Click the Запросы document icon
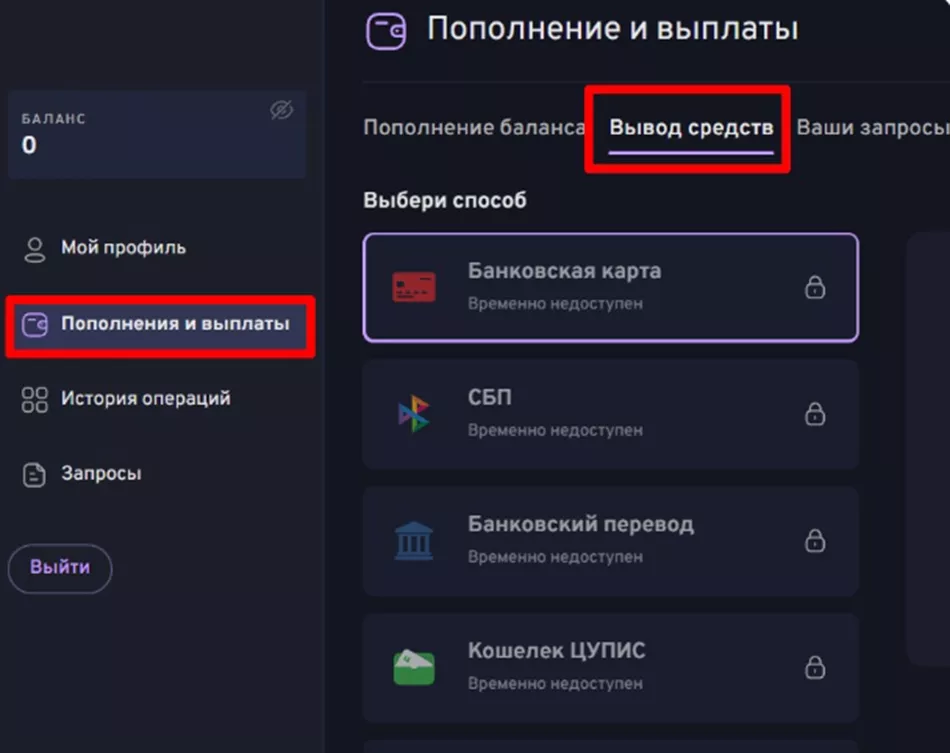950x753 pixels. pos(35,475)
